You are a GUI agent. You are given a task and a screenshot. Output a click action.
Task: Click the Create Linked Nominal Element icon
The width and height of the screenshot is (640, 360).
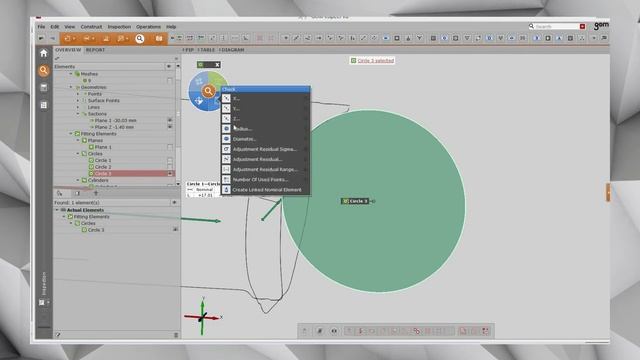[226, 190]
